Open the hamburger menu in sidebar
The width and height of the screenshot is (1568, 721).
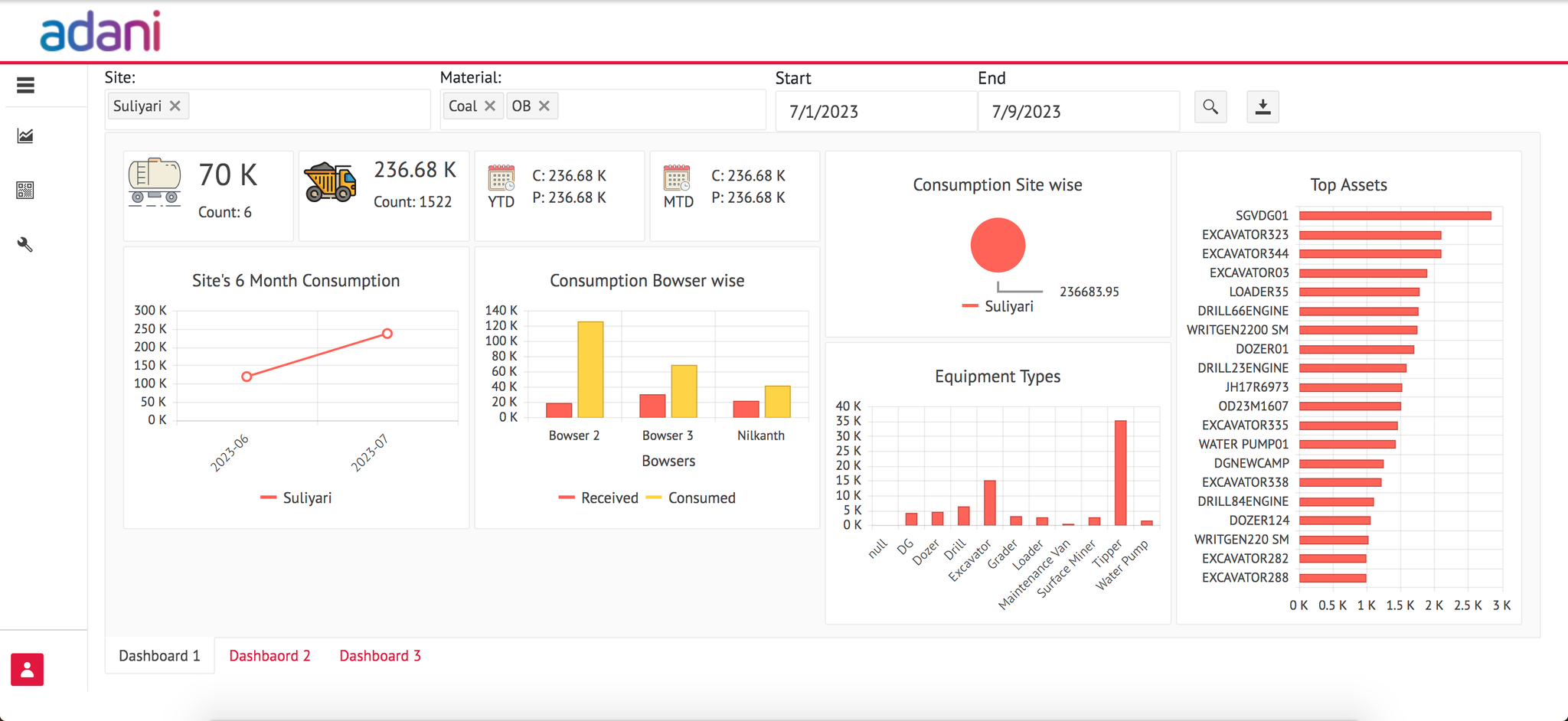pyautogui.click(x=25, y=85)
